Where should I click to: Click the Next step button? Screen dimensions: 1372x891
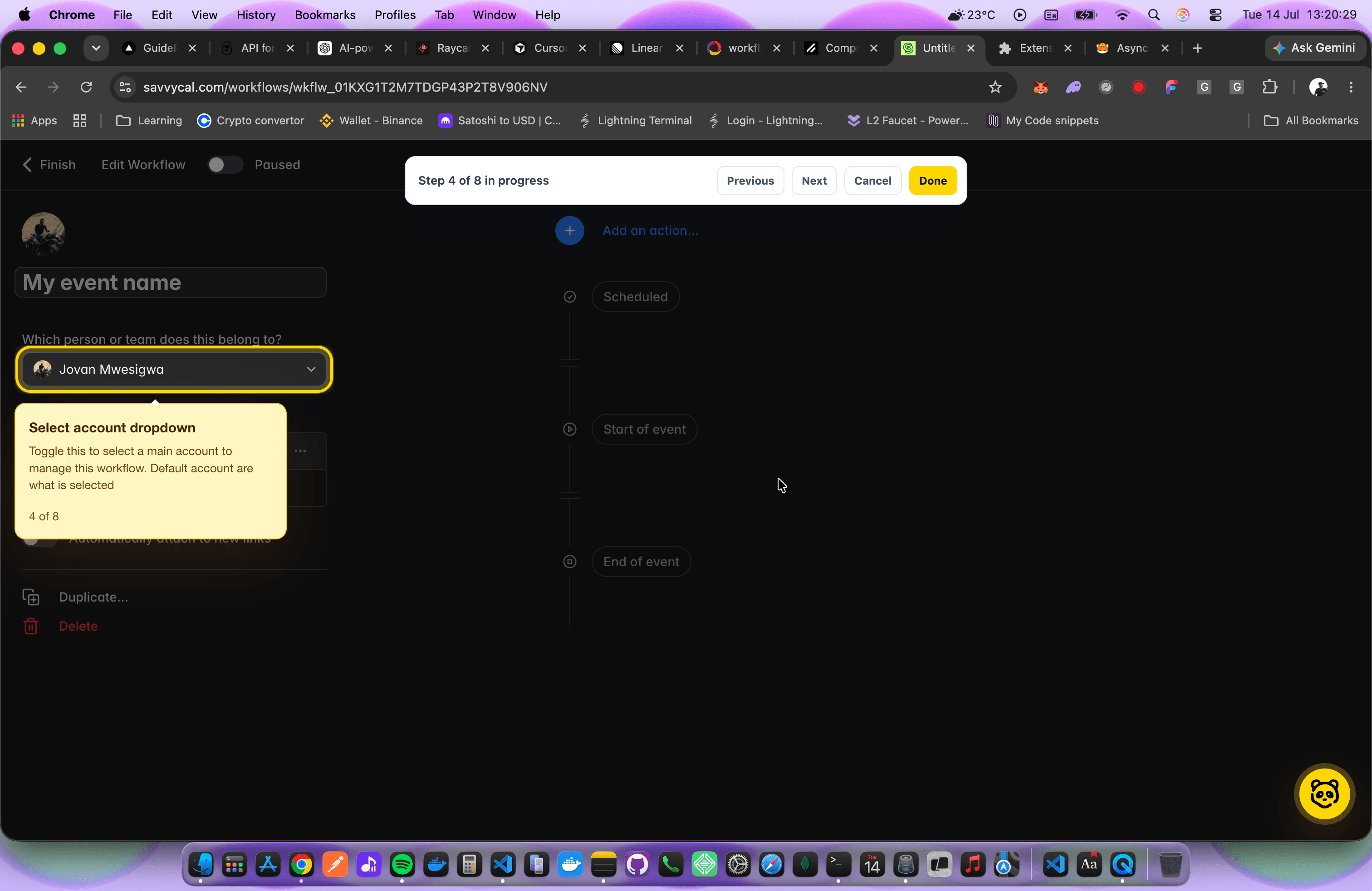(814, 181)
